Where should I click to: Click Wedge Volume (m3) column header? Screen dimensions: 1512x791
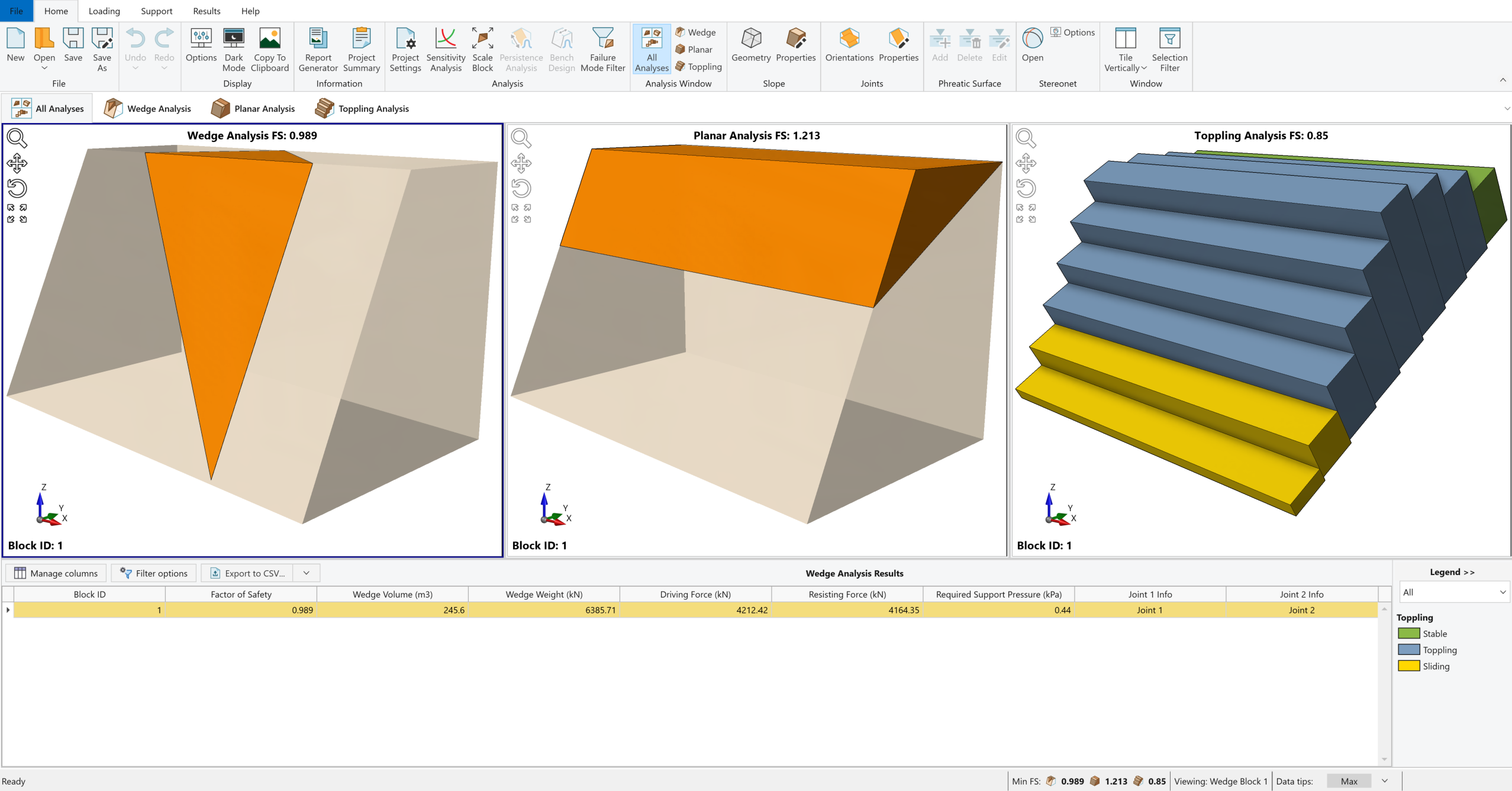pyautogui.click(x=392, y=594)
